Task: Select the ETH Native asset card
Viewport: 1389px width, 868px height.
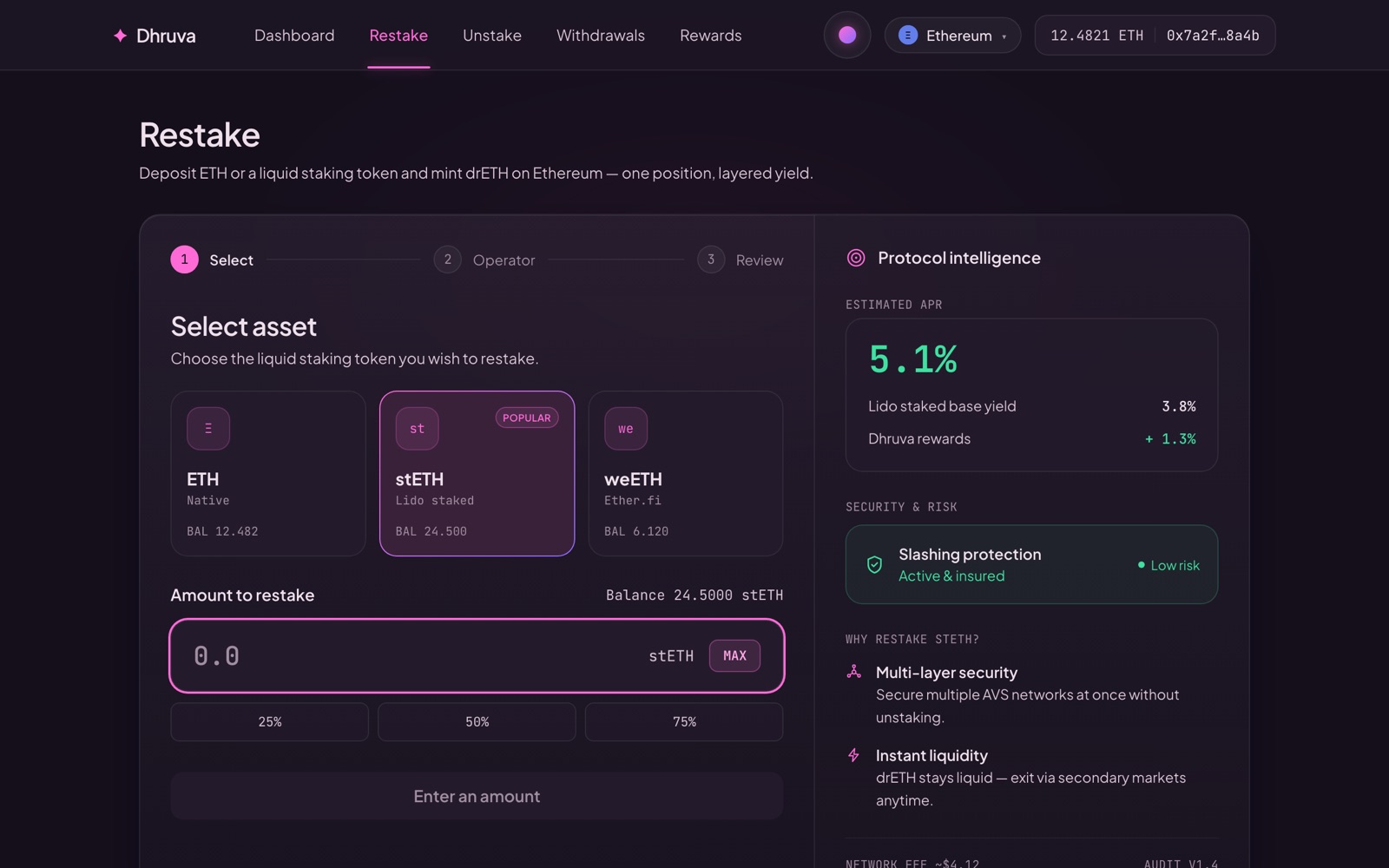Action: [x=268, y=473]
